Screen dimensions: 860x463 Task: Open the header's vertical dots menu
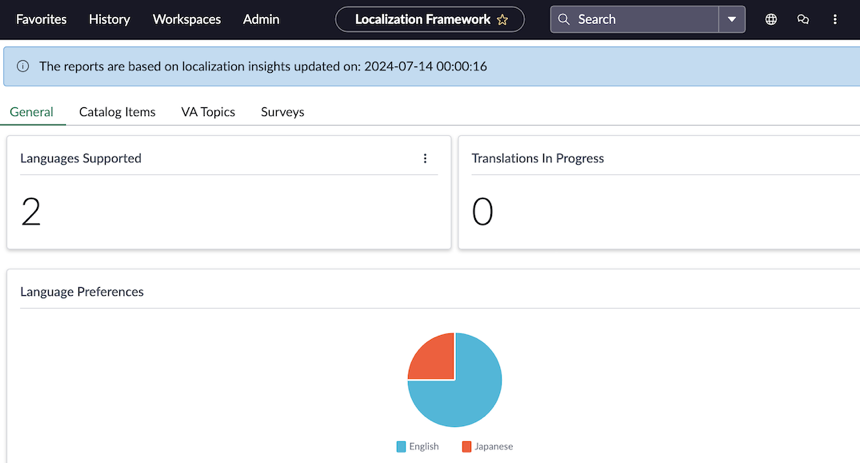(835, 19)
